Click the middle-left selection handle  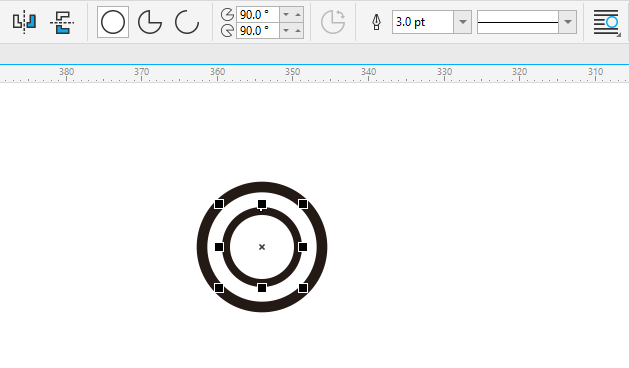pos(219,247)
